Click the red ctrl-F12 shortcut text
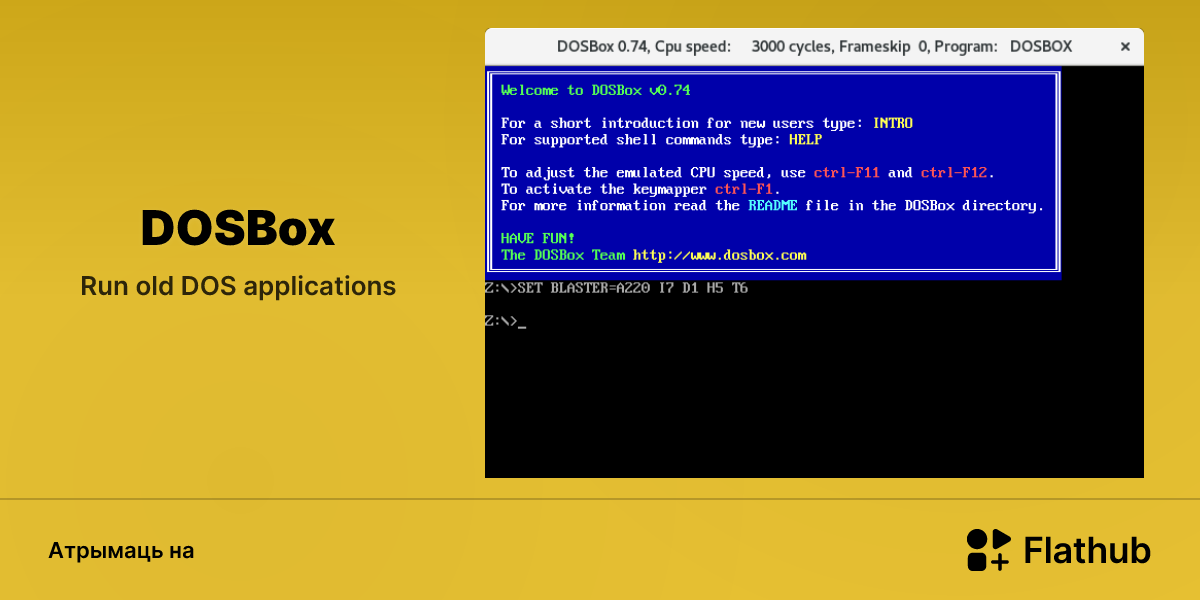 (x=954, y=173)
